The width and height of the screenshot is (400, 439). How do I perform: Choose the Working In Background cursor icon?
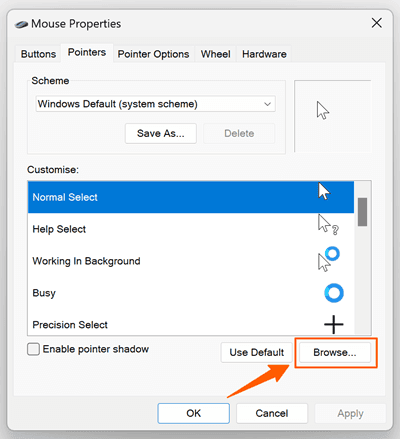click(x=328, y=259)
